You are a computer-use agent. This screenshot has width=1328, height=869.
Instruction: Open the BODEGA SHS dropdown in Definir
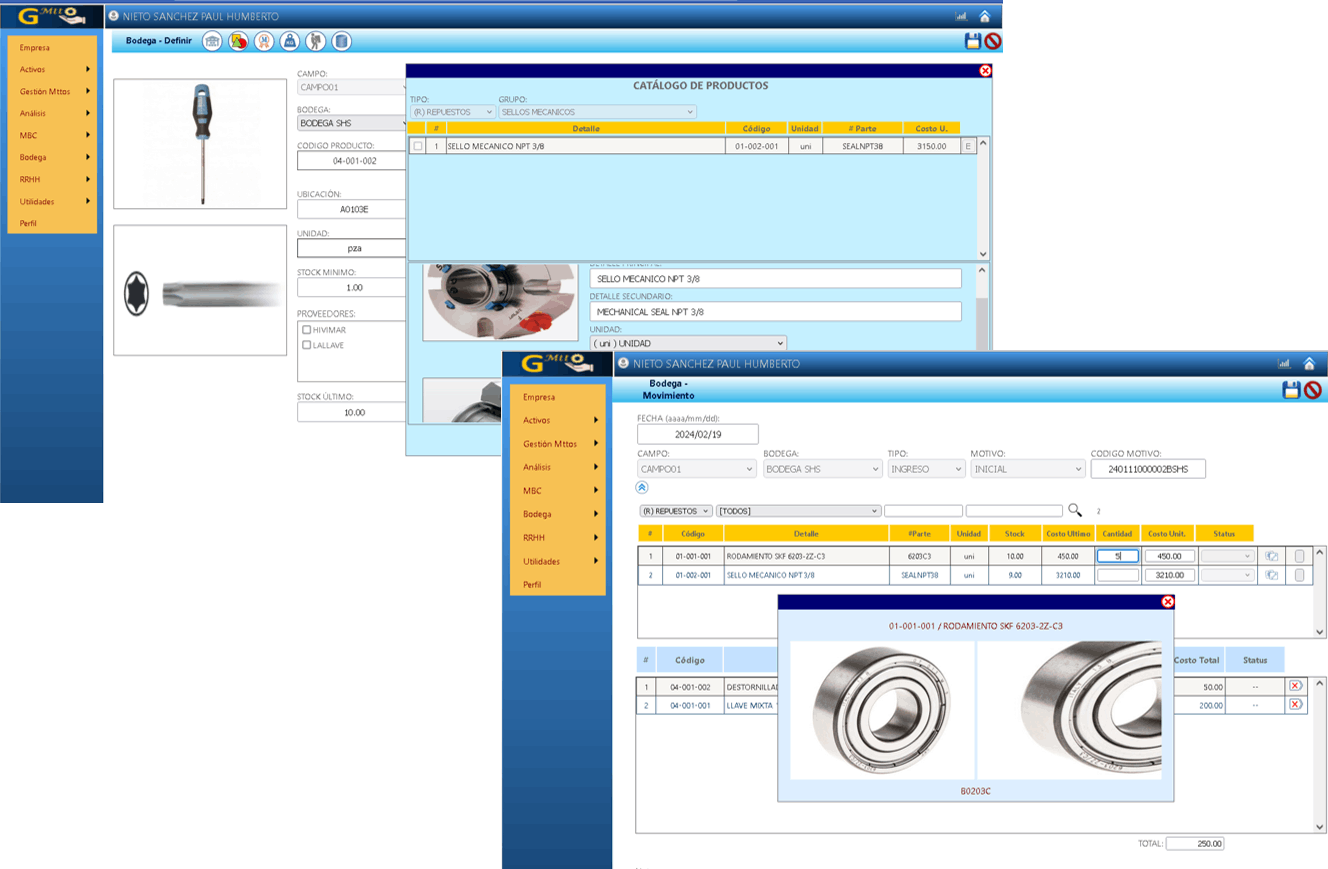(x=353, y=123)
